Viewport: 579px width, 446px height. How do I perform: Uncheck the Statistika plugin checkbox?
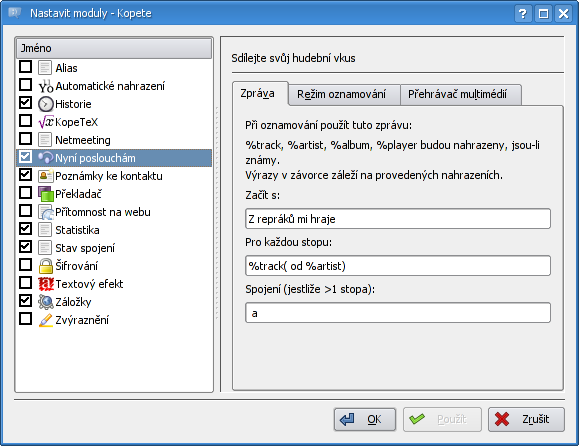[x=25, y=229]
